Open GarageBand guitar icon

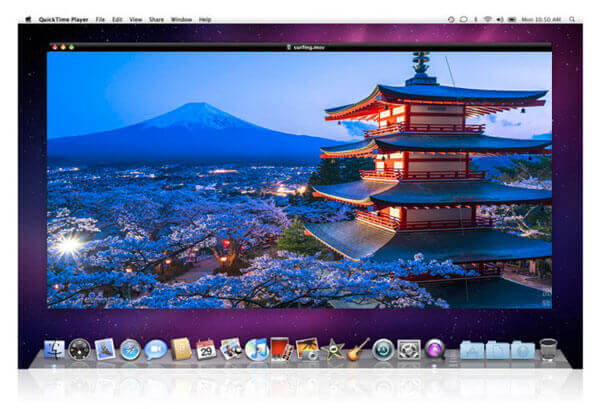tap(359, 349)
